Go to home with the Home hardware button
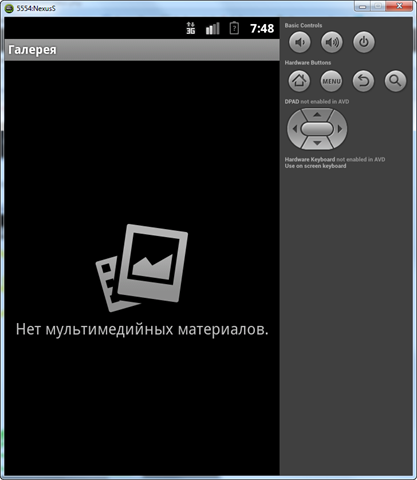Screen dimensions: 417x480 [x=299, y=81]
